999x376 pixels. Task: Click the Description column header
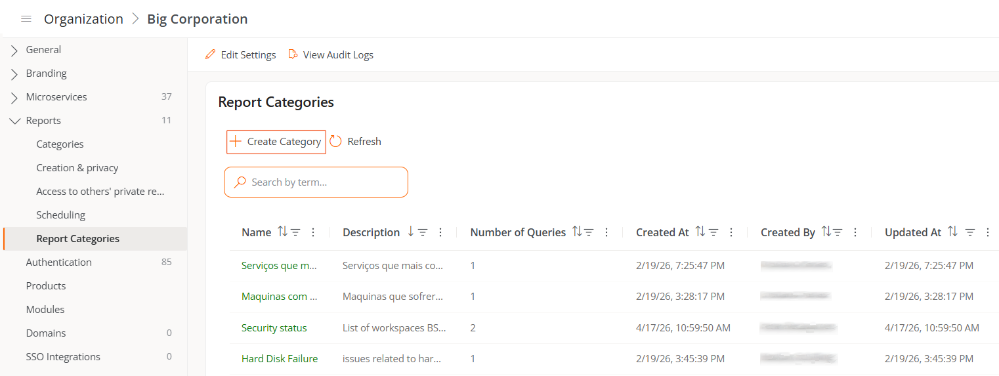click(x=371, y=233)
